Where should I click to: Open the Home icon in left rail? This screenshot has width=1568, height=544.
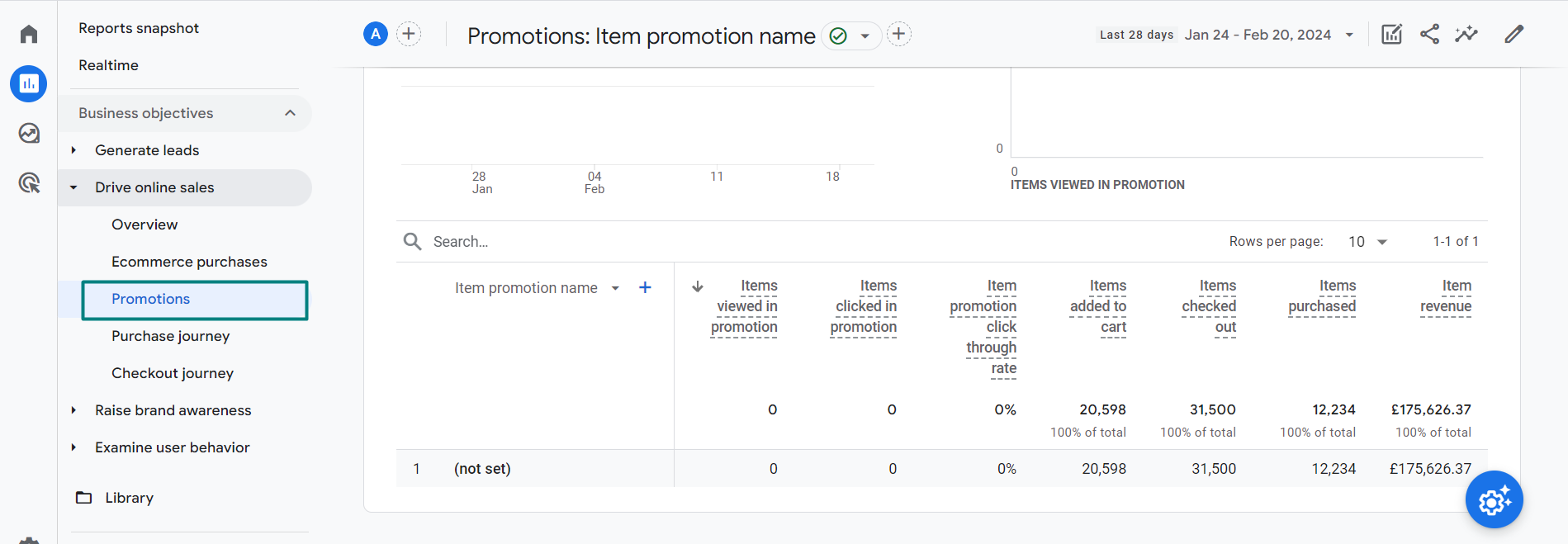[x=29, y=34]
